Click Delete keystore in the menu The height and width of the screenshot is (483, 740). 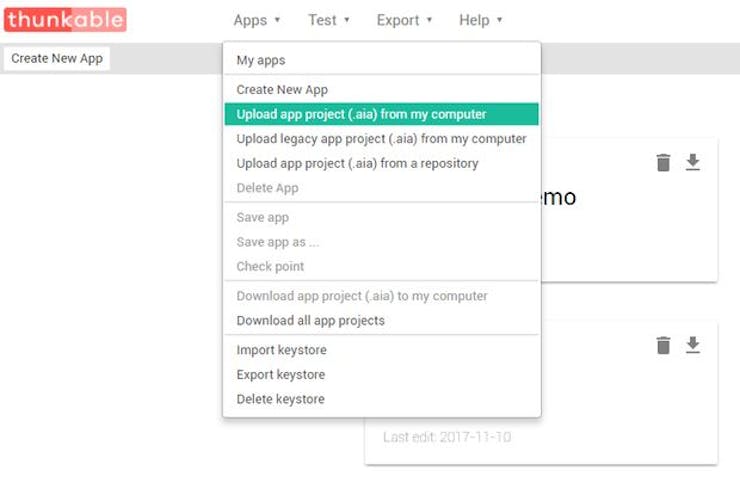(x=280, y=399)
